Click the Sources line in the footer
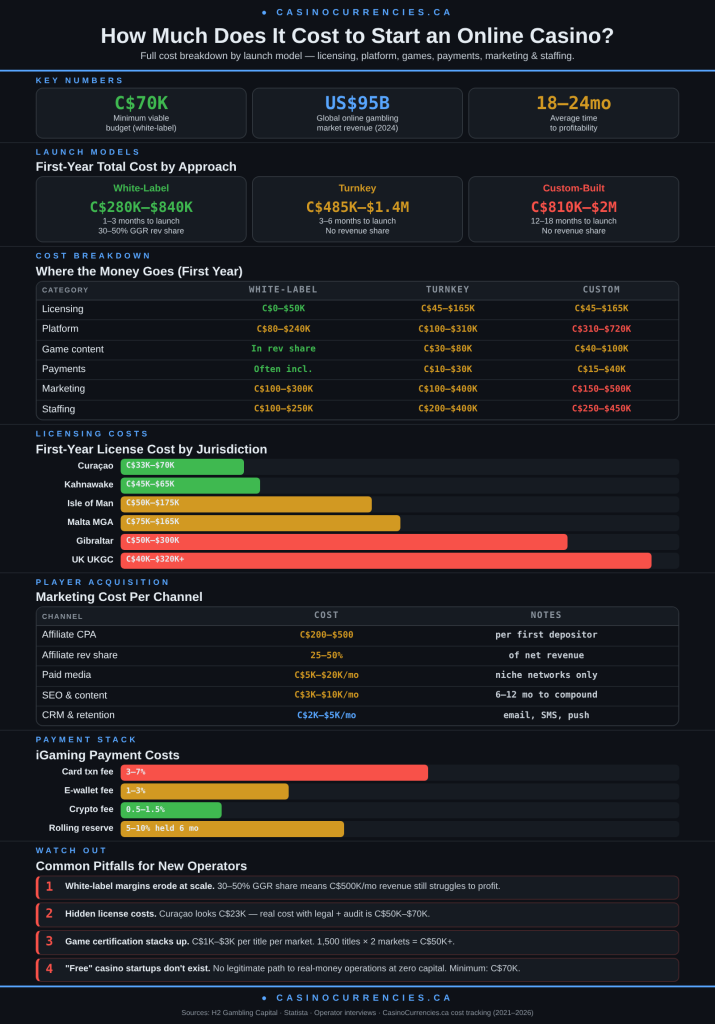This screenshot has width=715, height=1024. (x=357, y=1013)
